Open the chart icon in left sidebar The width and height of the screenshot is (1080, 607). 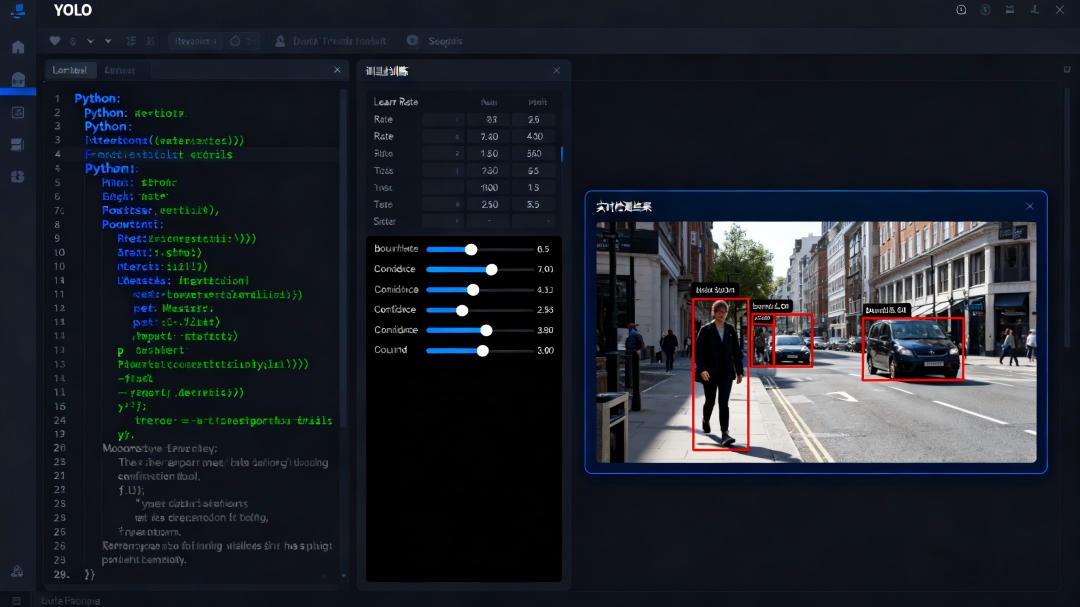tap(18, 112)
